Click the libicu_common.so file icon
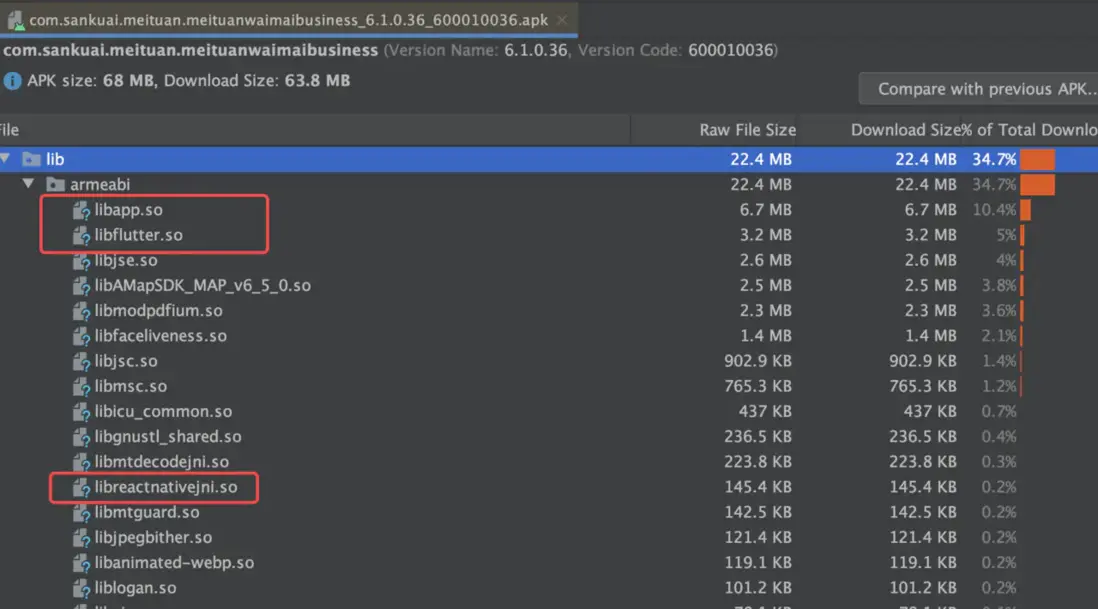 click(x=81, y=412)
